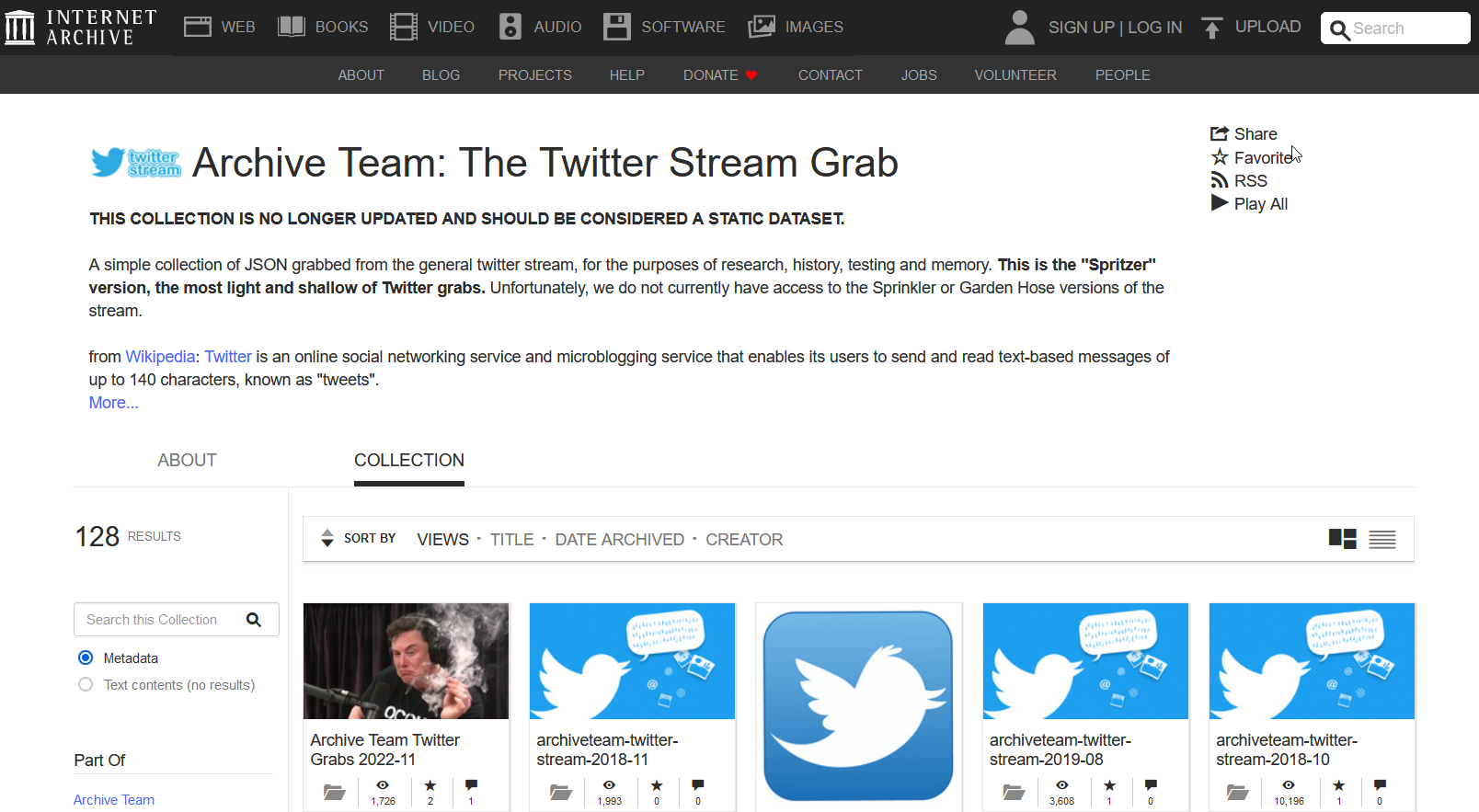1479x812 pixels.
Task: Click the Favorite star icon
Action: (1220, 157)
